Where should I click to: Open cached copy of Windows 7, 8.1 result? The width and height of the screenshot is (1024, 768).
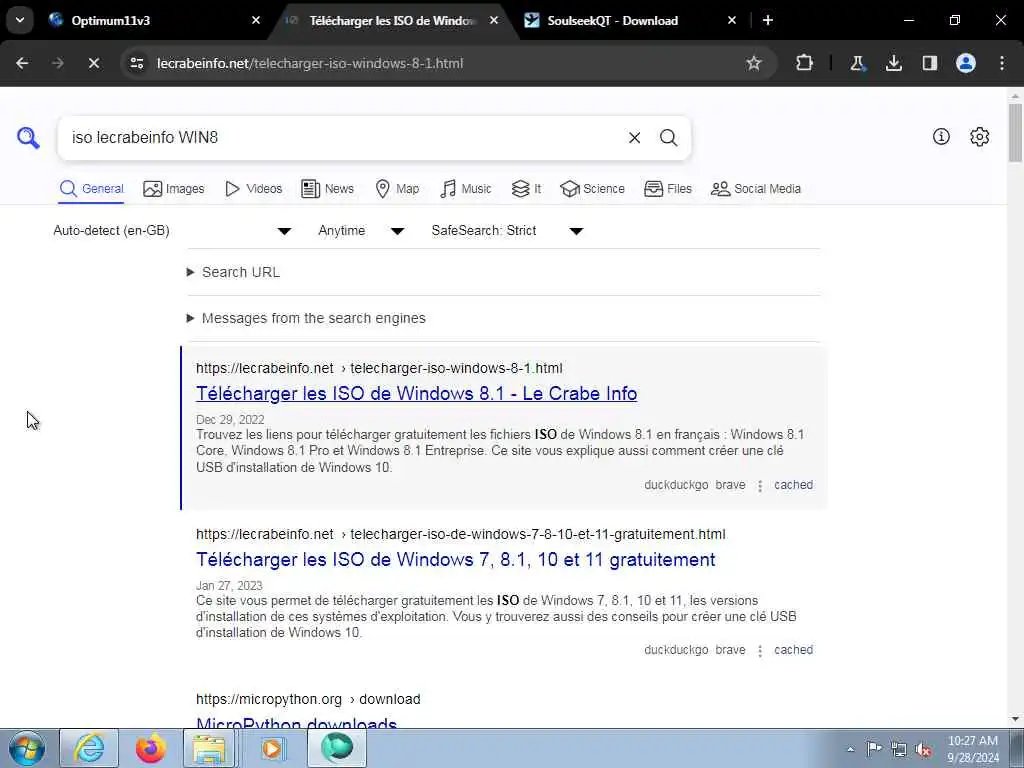click(793, 650)
